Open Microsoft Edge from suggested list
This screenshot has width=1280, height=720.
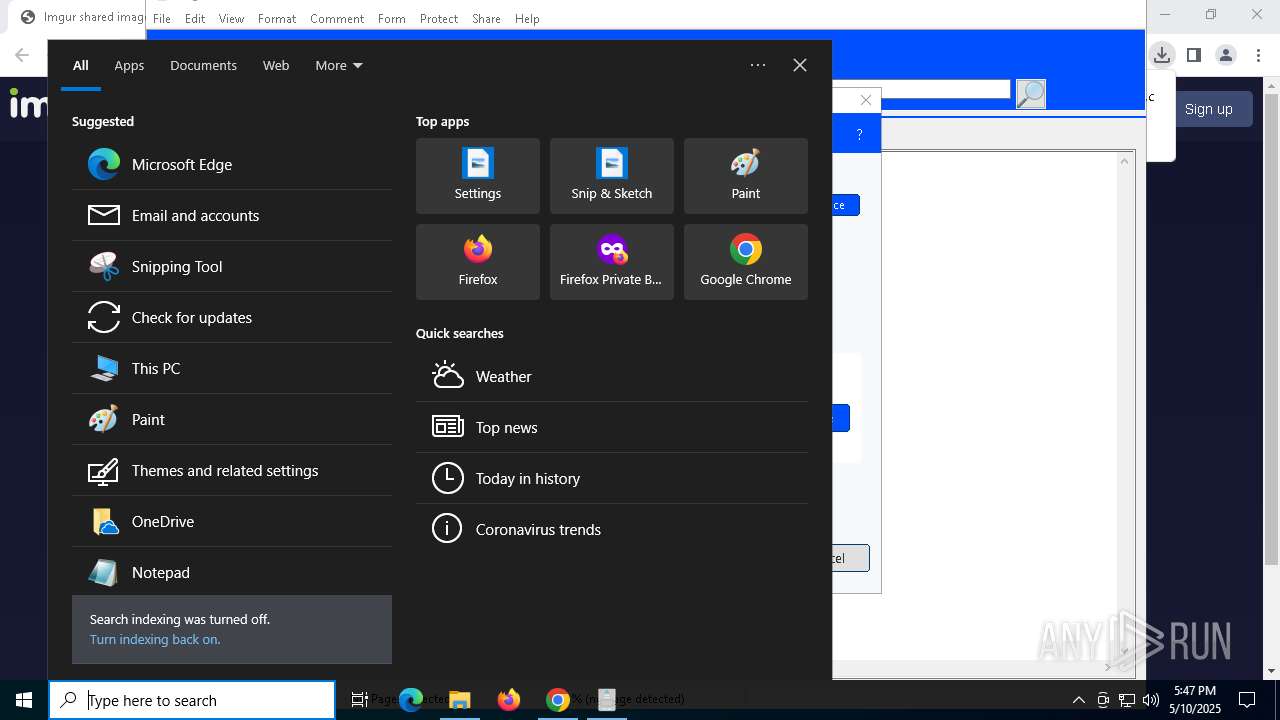(232, 164)
